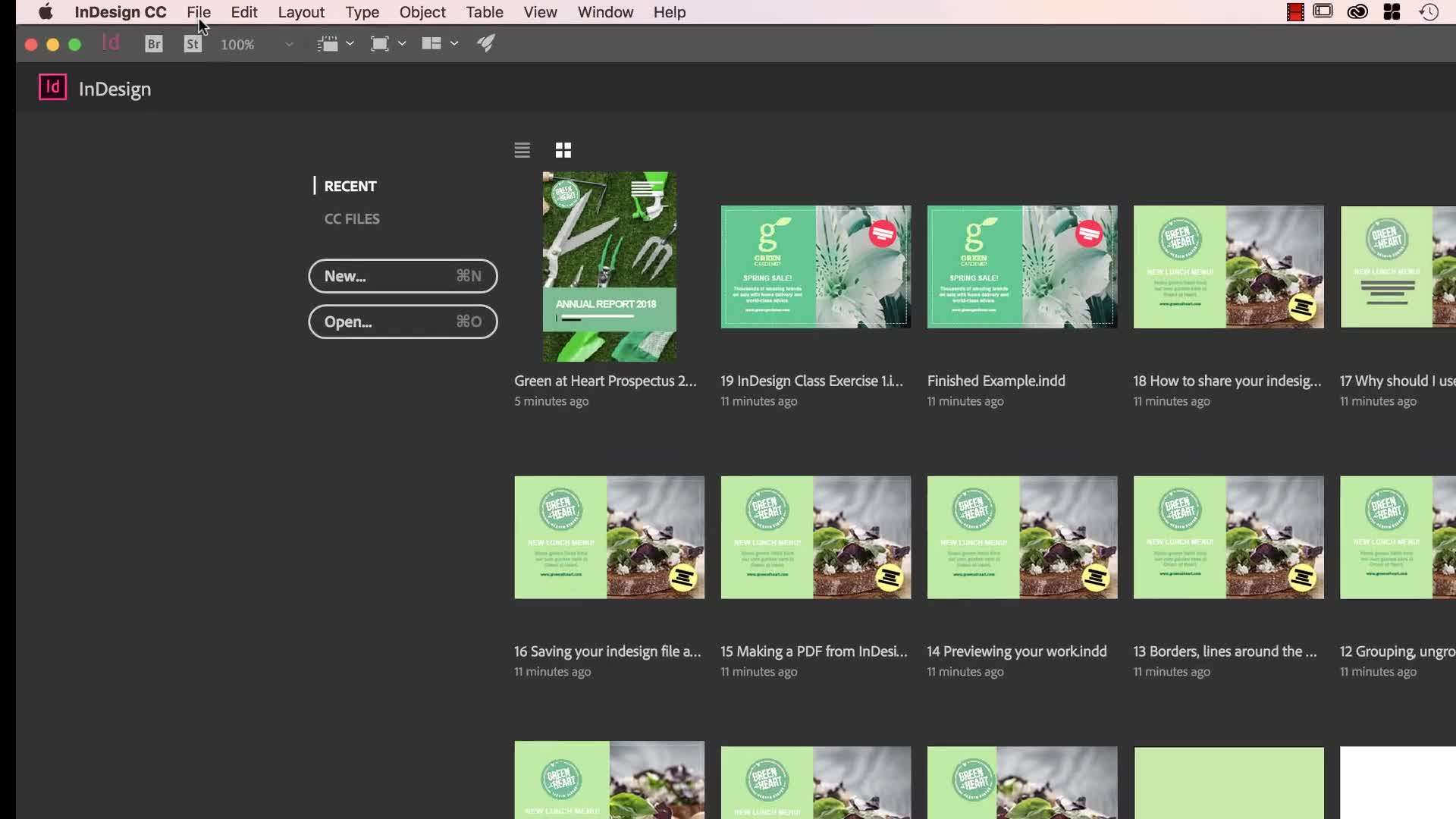1456x819 pixels.
Task: Open the Help menu
Action: [670, 12]
